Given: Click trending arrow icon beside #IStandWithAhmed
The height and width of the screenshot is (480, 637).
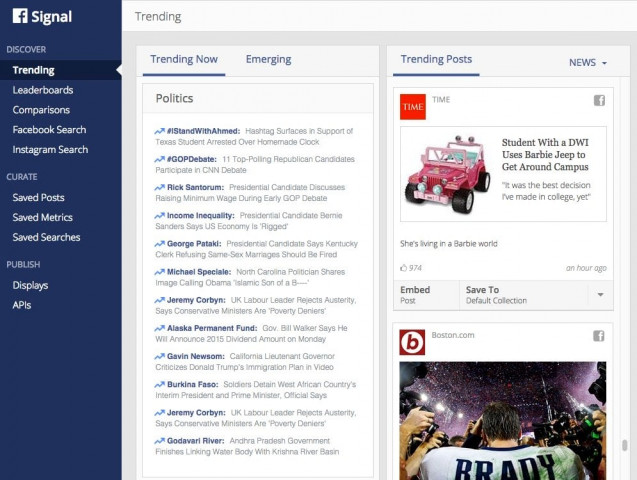Looking at the screenshot, I should [x=159, y=131].
